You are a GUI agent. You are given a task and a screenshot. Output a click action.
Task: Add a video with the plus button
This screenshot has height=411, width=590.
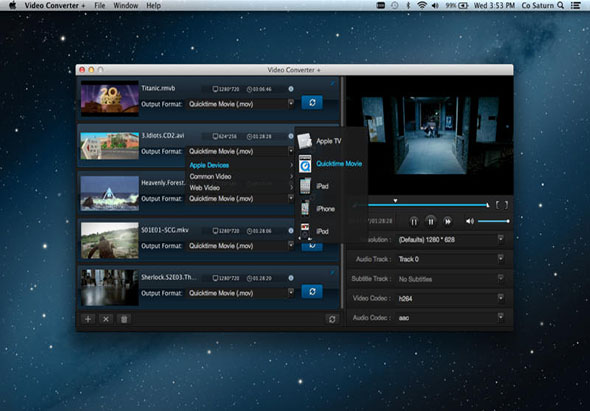click(88, 319)
